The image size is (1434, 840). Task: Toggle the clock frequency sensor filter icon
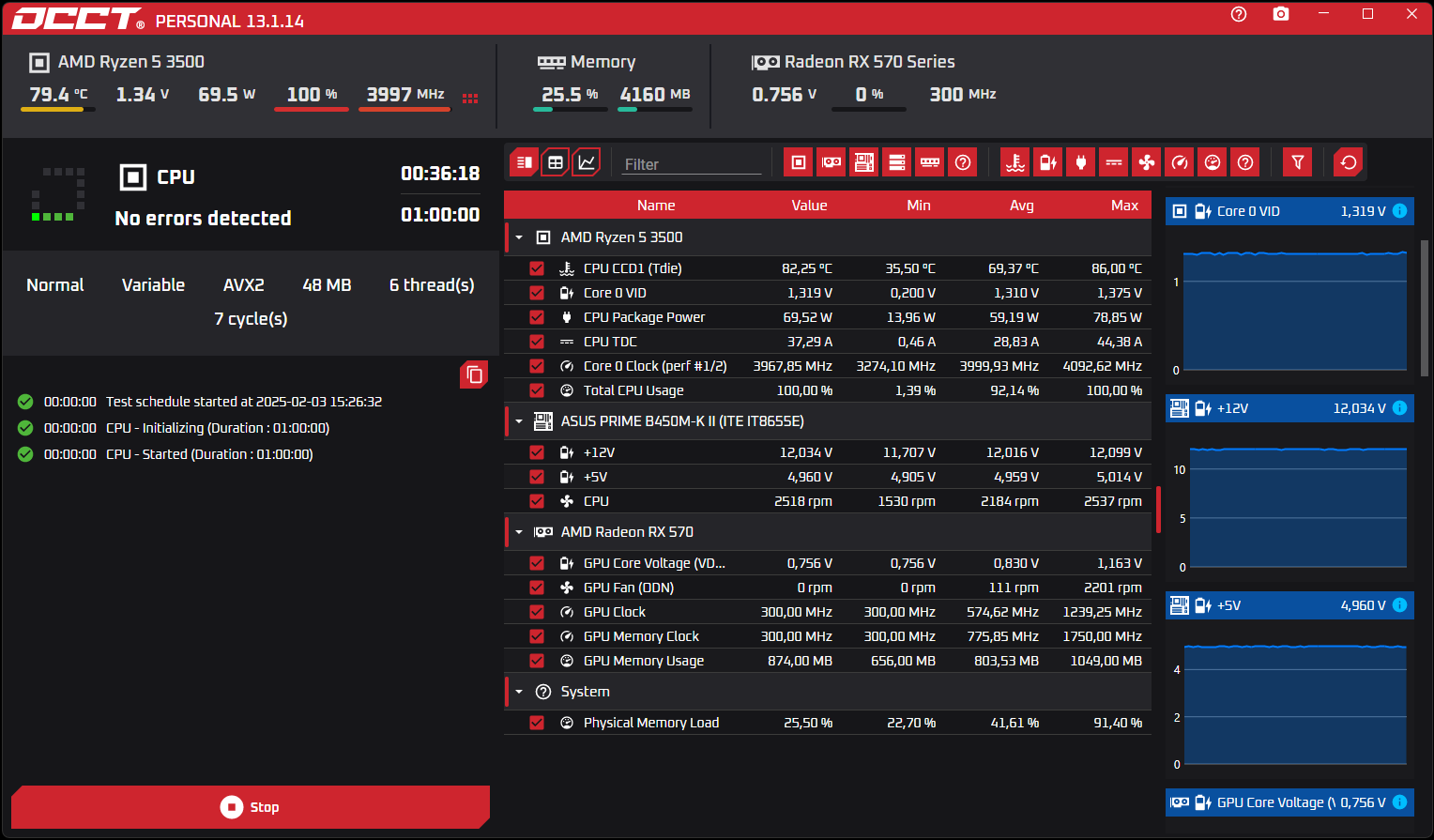[x=1180, y=162]
